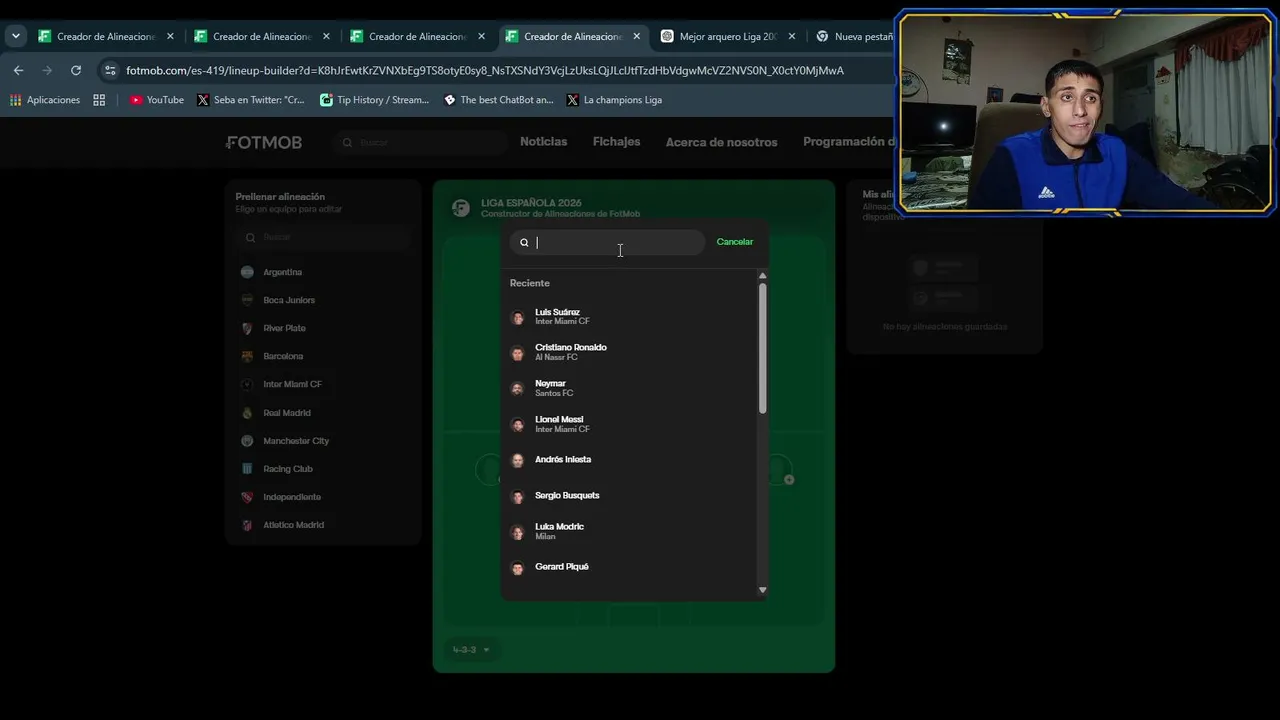Open Acerca de nosotros menu item
Screen dimensions: 1280x720
click(721, 142)
